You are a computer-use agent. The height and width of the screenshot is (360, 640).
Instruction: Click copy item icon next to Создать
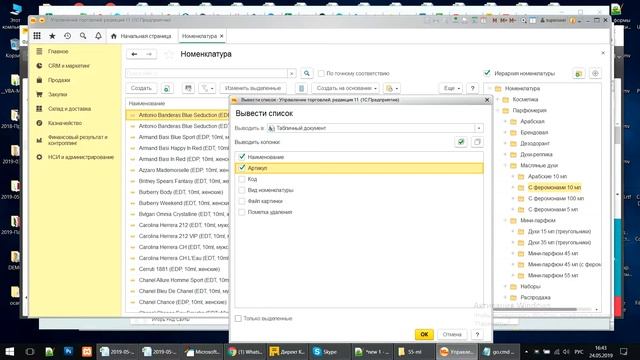coord(167,88)
